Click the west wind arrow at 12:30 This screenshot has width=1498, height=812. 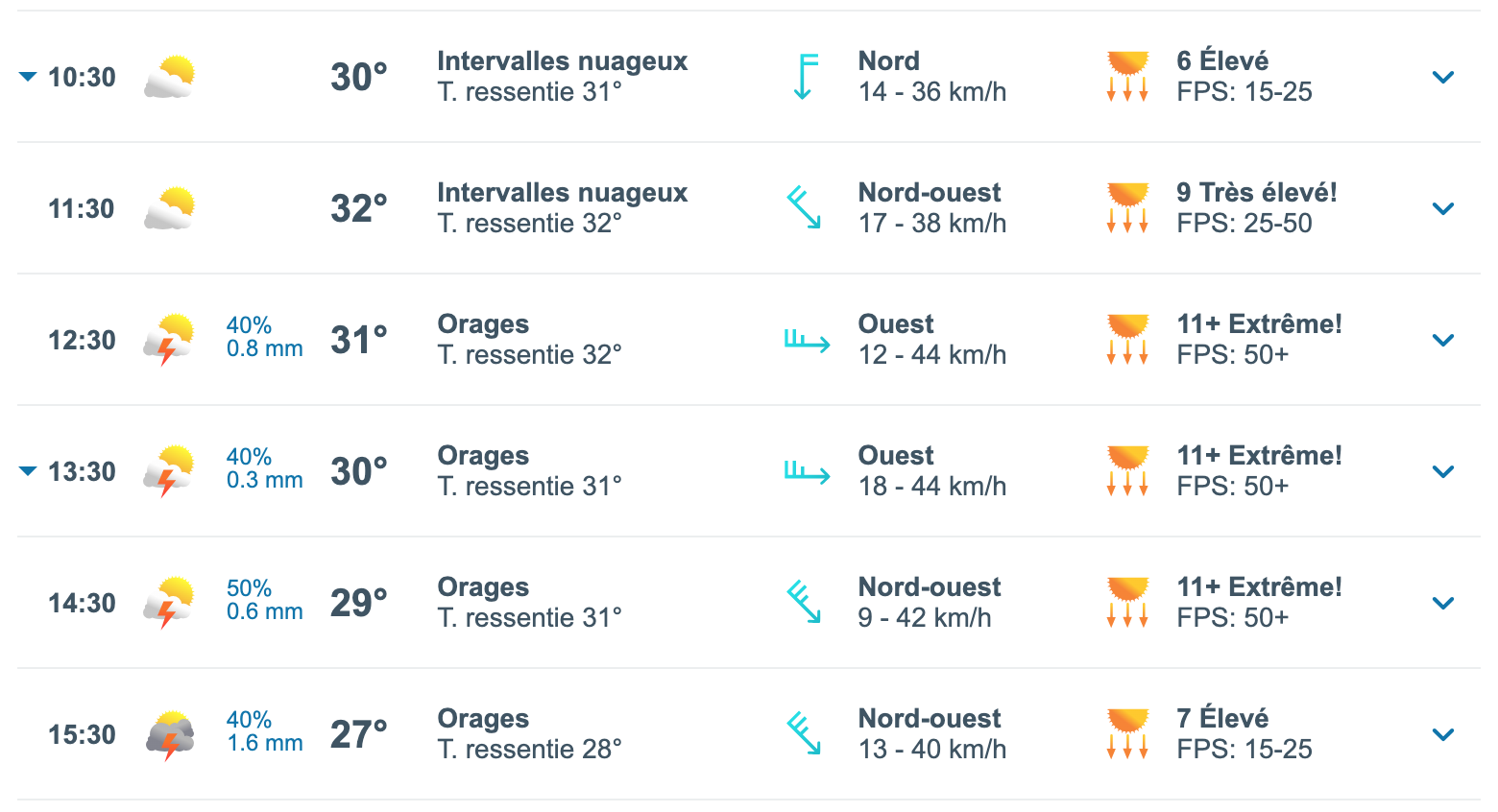tap(807, 340)
